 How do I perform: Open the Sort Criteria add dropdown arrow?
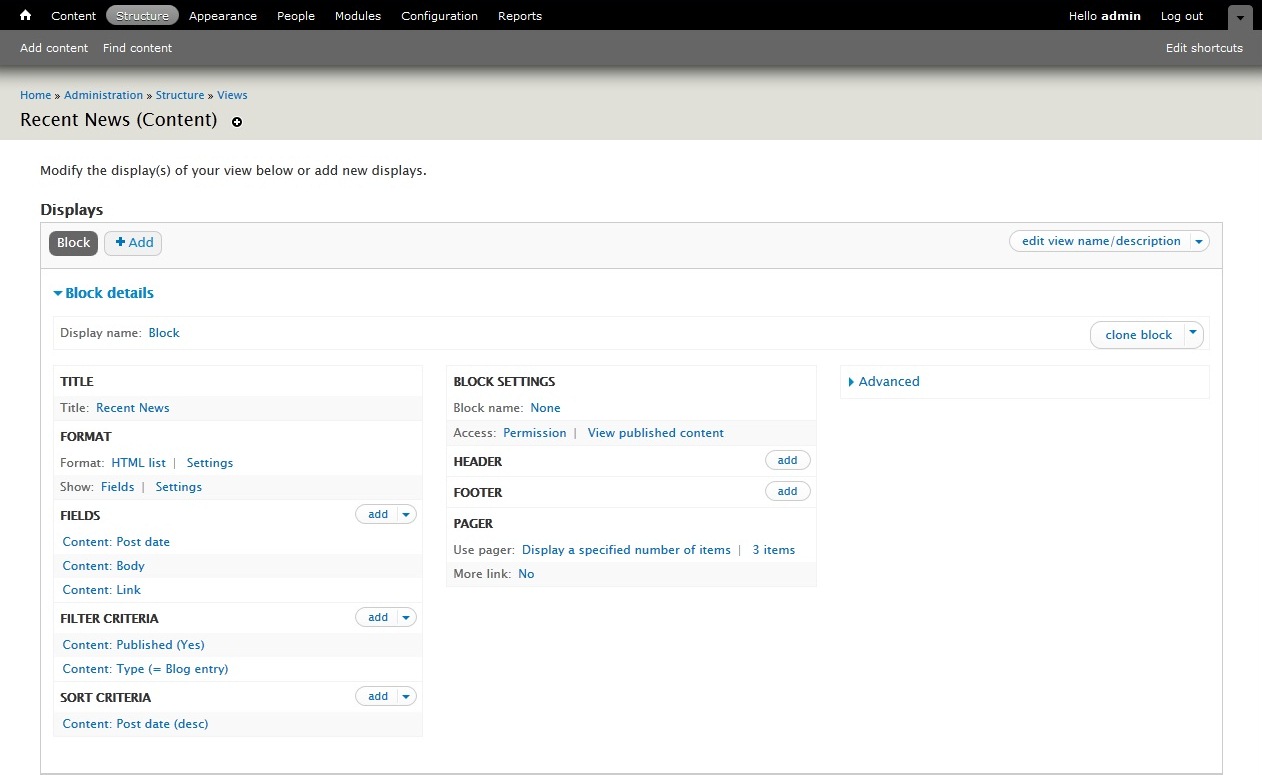click(x=406, y=696)
